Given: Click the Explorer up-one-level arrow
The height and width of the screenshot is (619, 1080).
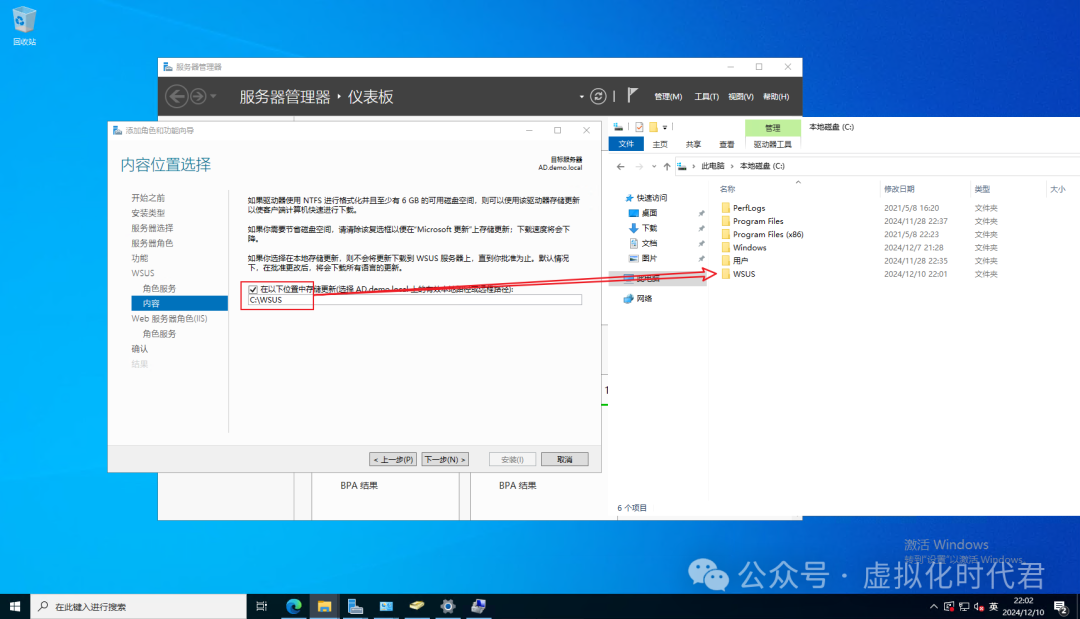Looking at the screenshot, I should [x=667, y=166].
